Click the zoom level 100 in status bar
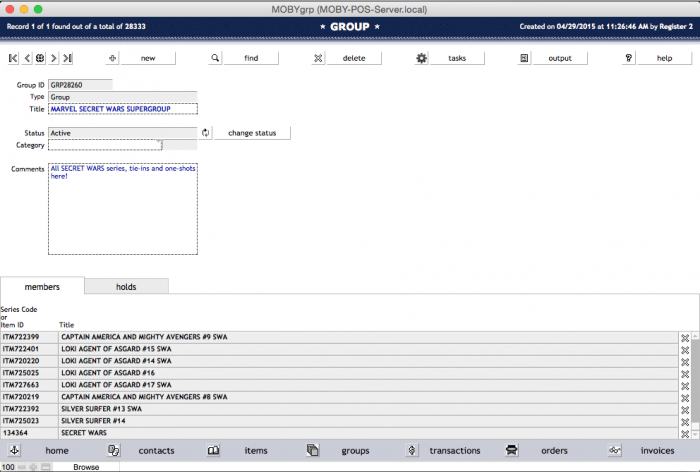 8,467
